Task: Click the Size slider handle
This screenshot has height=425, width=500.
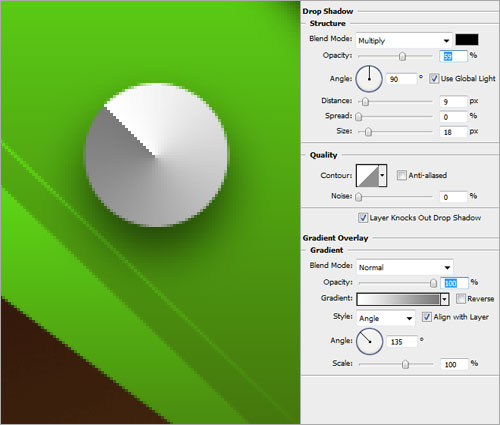Action: click(368, 132)
